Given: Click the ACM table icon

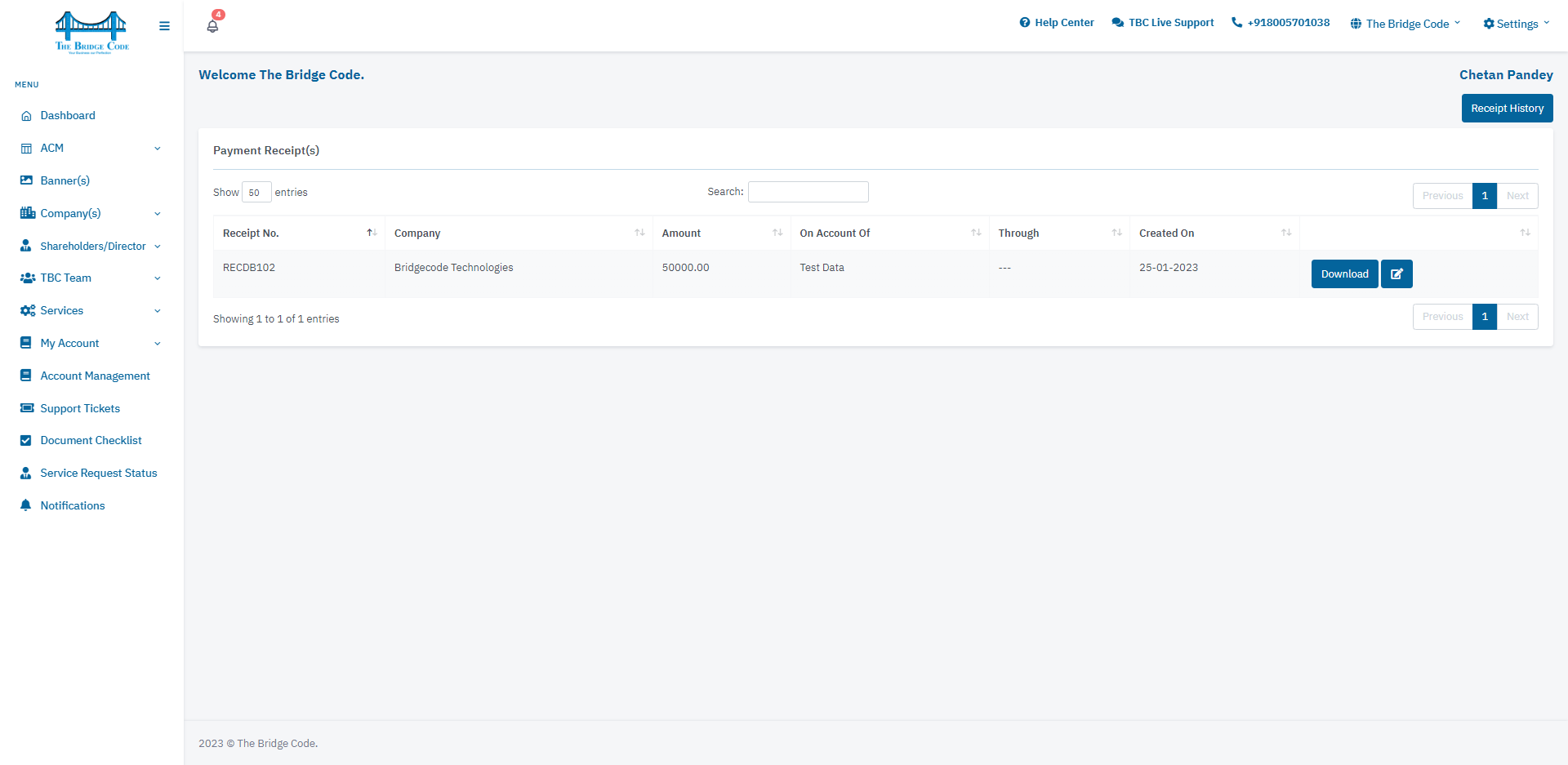Looking at the screenshot, I should (x=26, y=149).
